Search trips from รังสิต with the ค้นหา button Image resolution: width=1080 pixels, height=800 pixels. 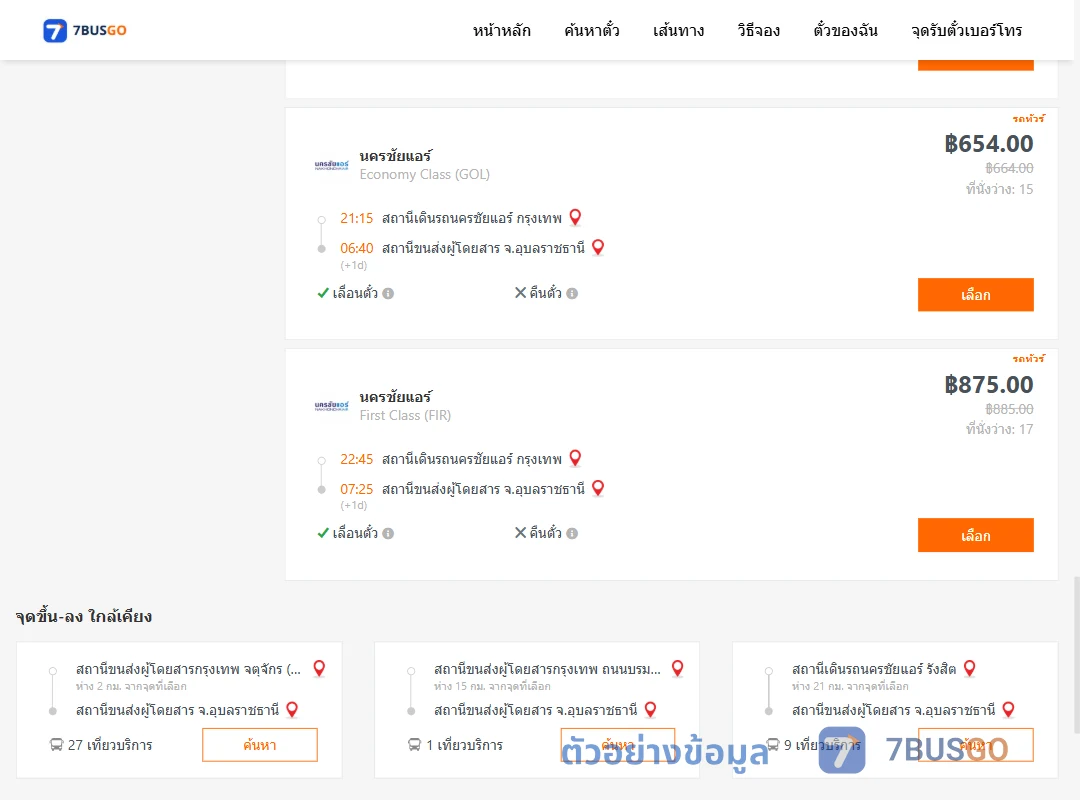[975, 745]
